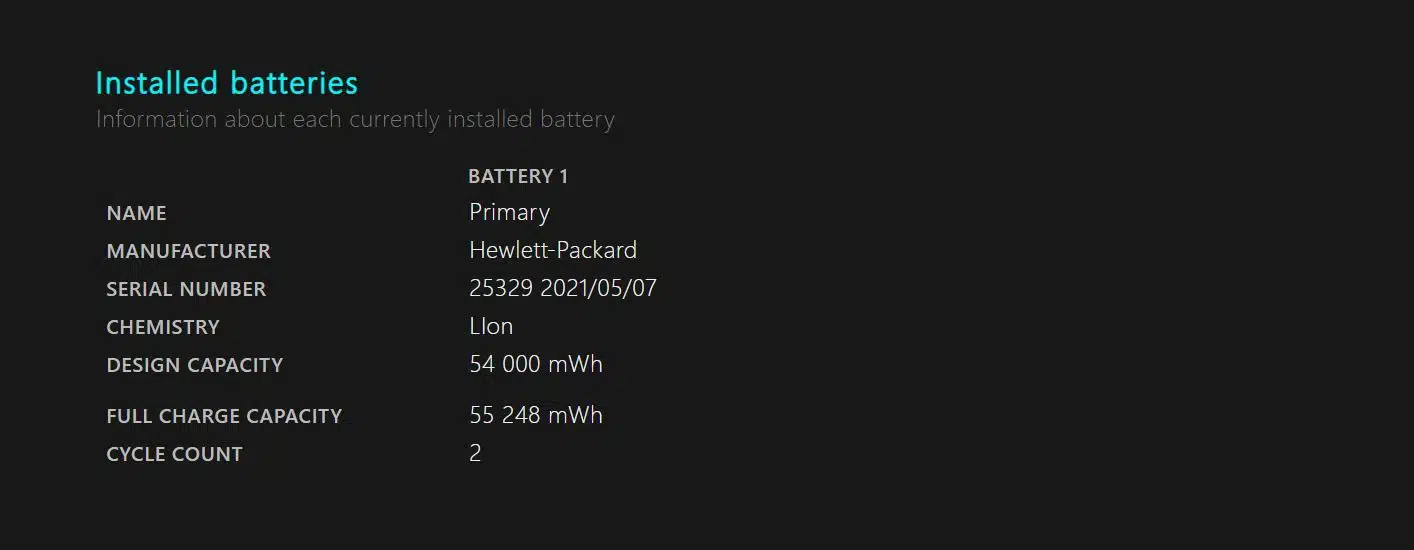This screenshot has height=550, width=1414.
Task: Click the Hewlett-Packard manufacturer value
Action: point(552,250)
